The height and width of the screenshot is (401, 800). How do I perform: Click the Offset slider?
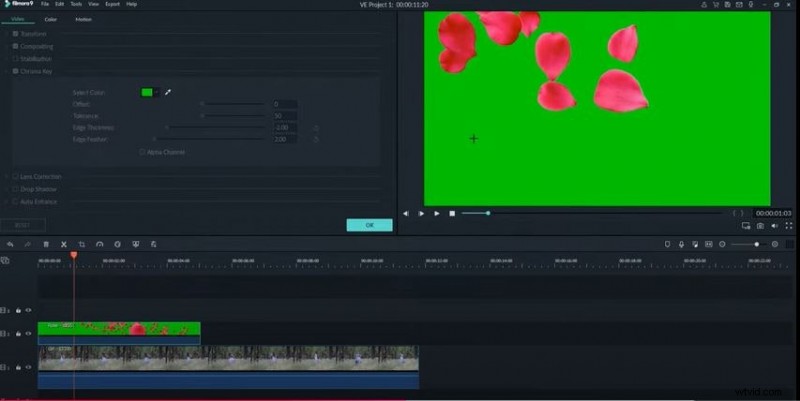pos(232,104)
